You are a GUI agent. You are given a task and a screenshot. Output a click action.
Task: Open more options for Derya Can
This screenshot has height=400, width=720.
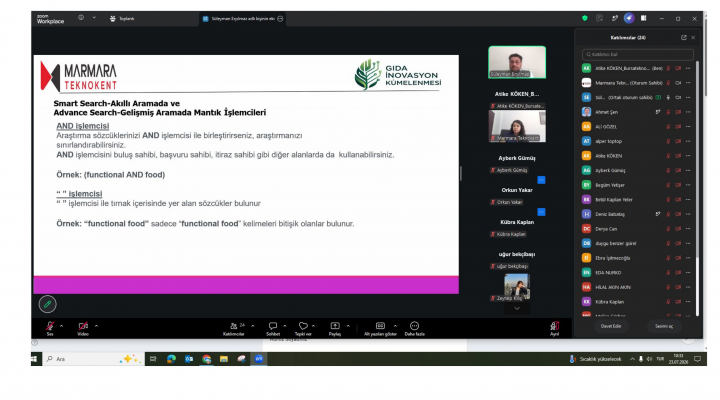pyautogui.click(x=688, y=229)
